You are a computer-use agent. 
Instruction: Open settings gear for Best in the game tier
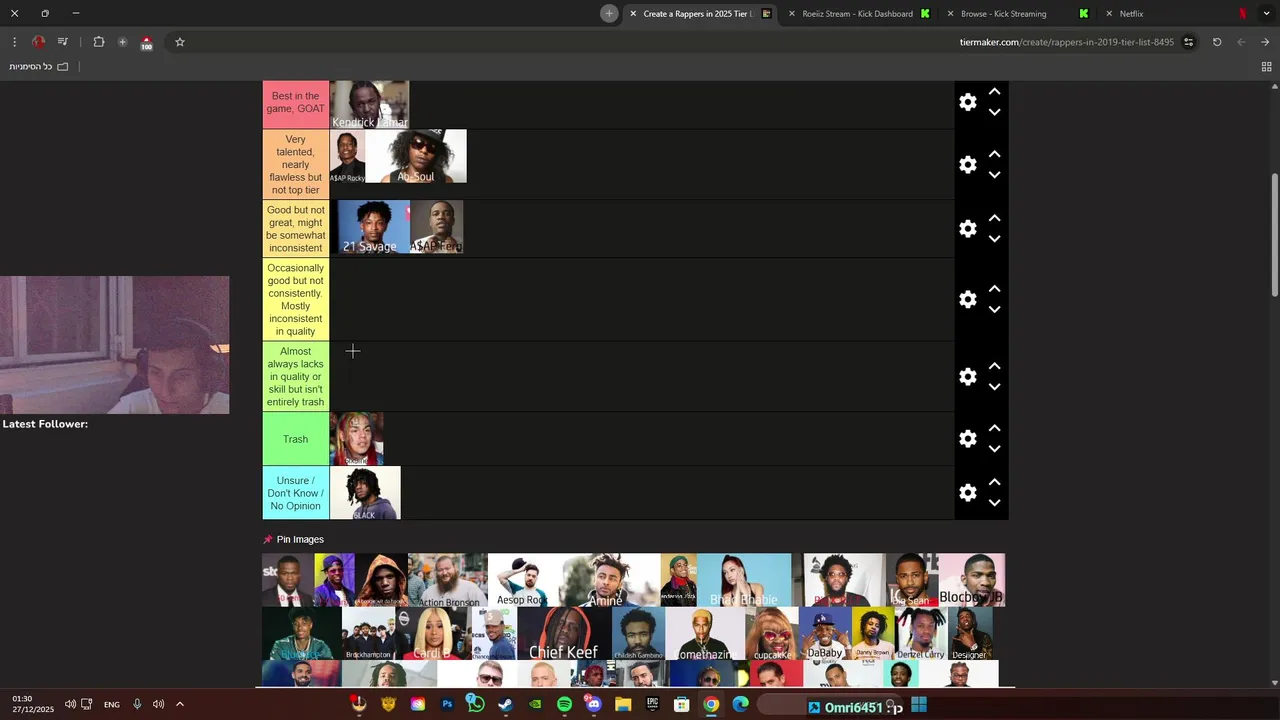coord(968,102)
